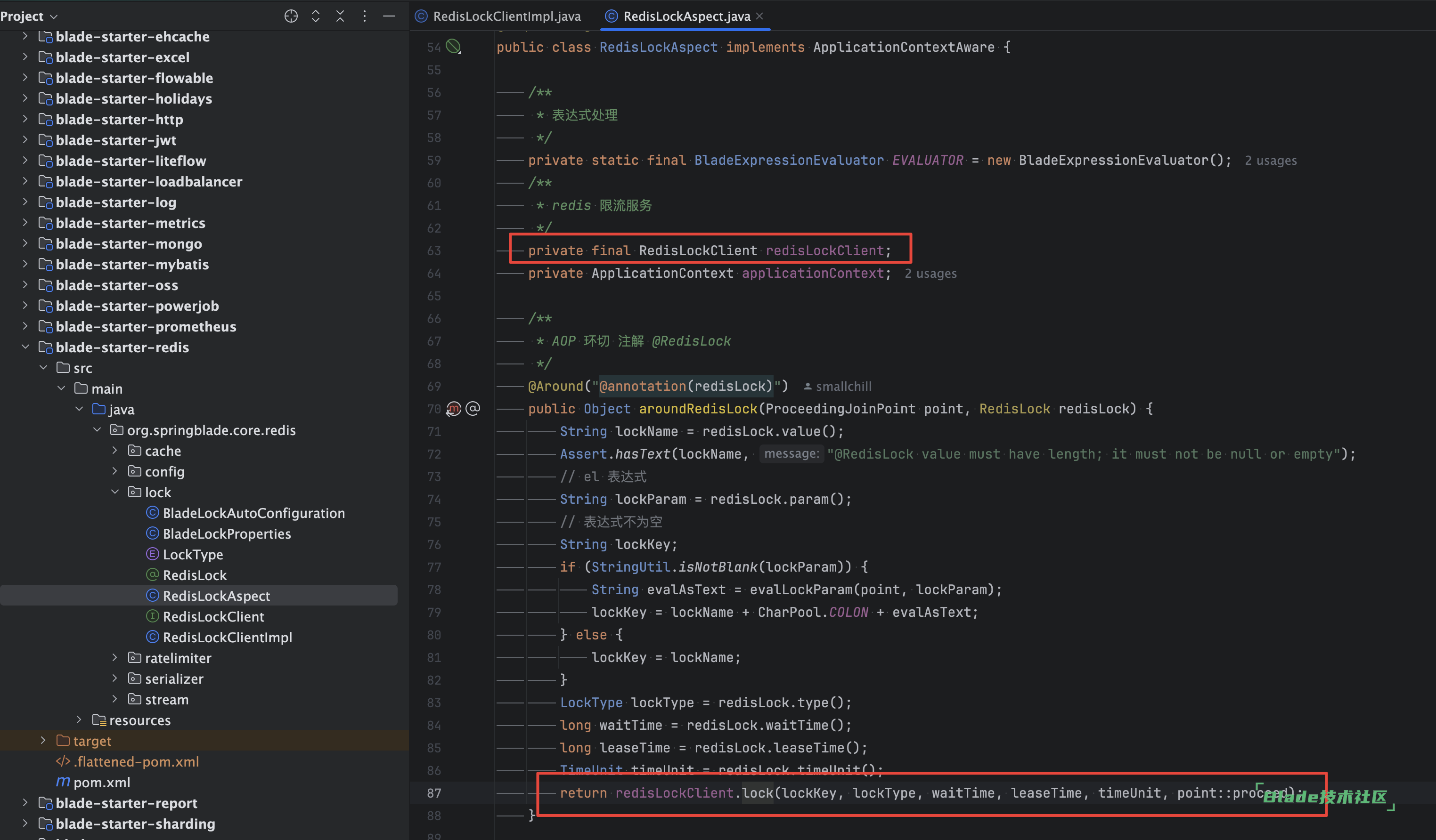Collapse the src folder
The image size is (1436, 840).
click(43, 368)
